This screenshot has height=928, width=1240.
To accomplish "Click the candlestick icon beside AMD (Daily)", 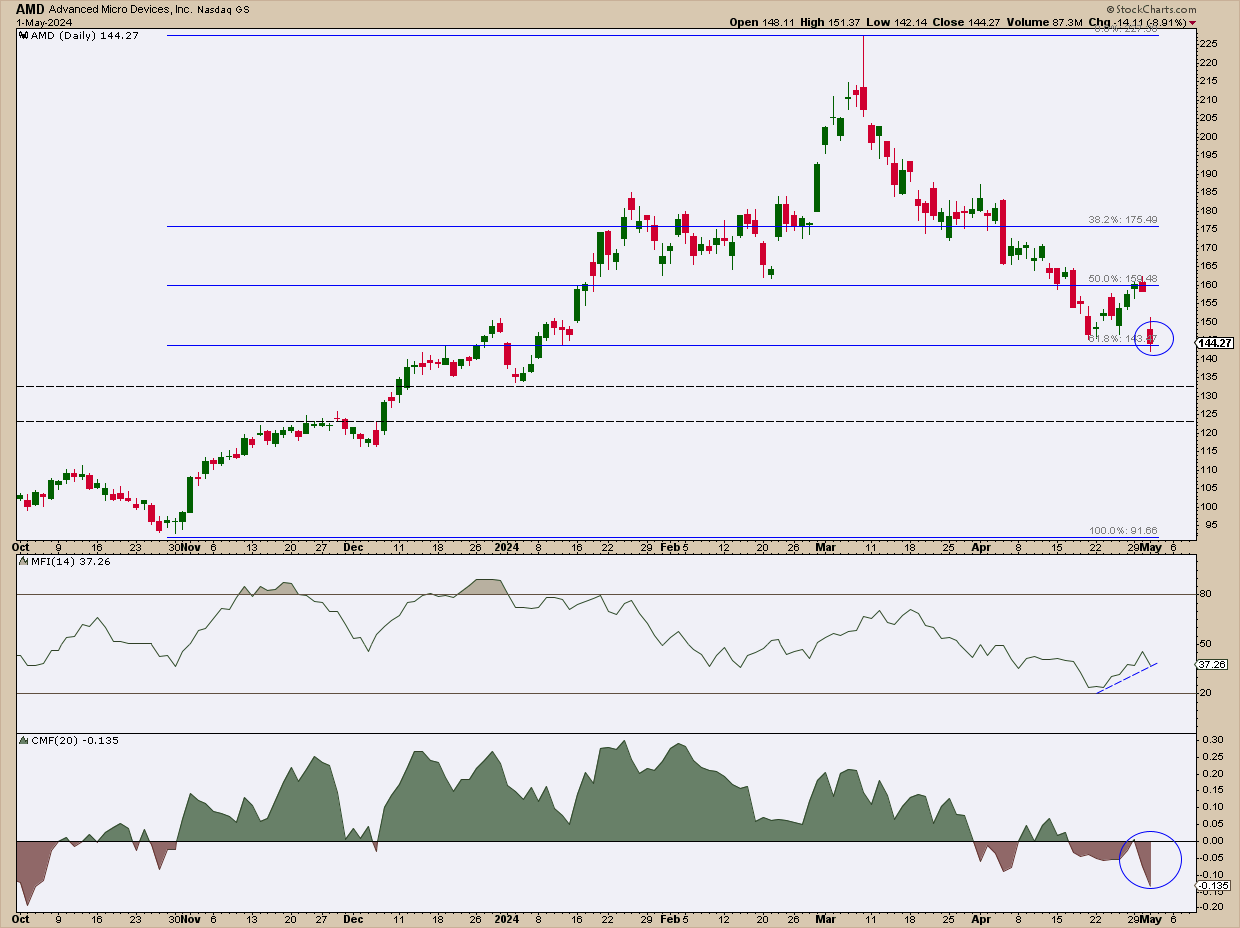I will [25, 35].
